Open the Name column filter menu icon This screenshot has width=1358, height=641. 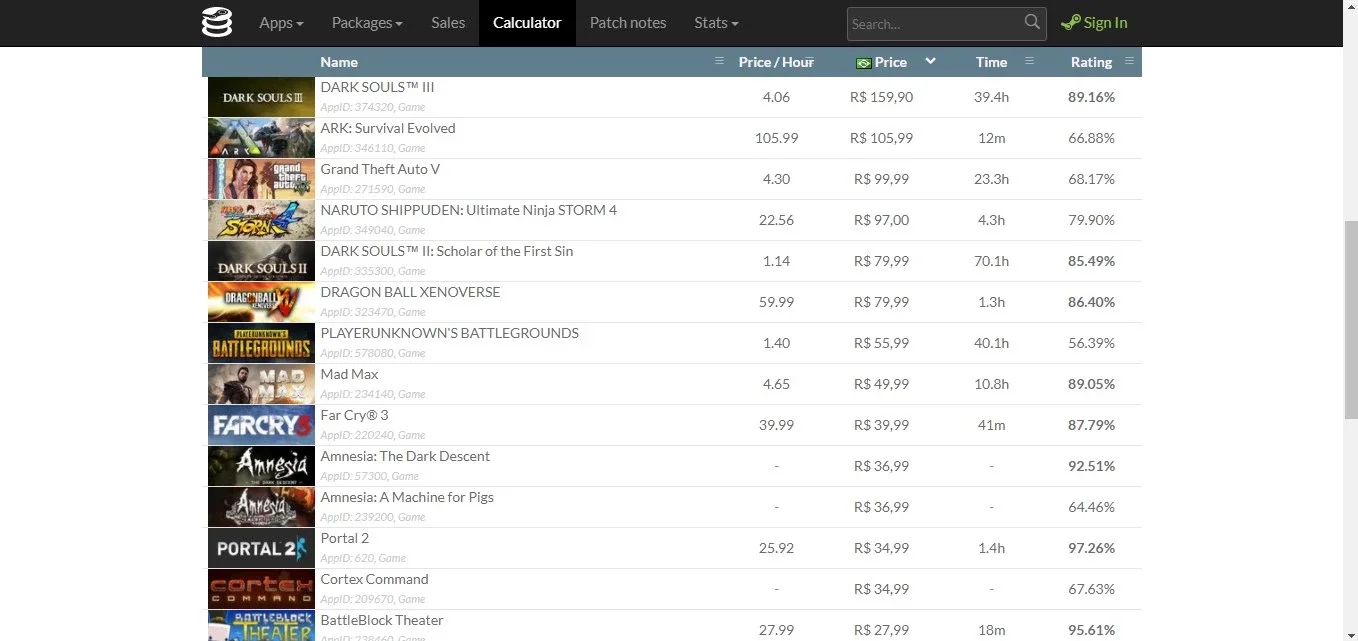click(x=719, y=61)
